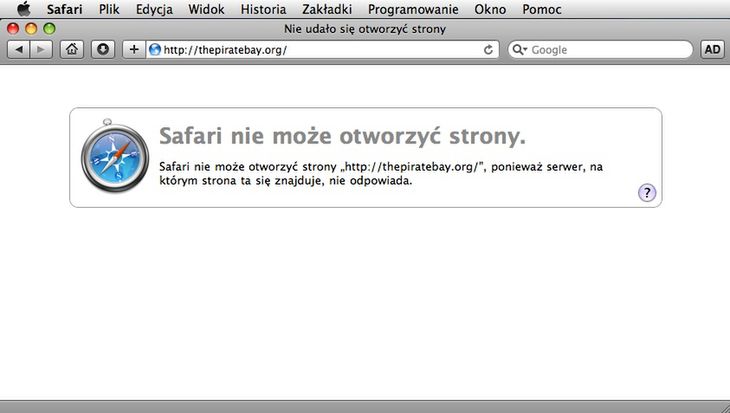
Task: Open the Zakładki menu
Action: (x=327, y=9)
